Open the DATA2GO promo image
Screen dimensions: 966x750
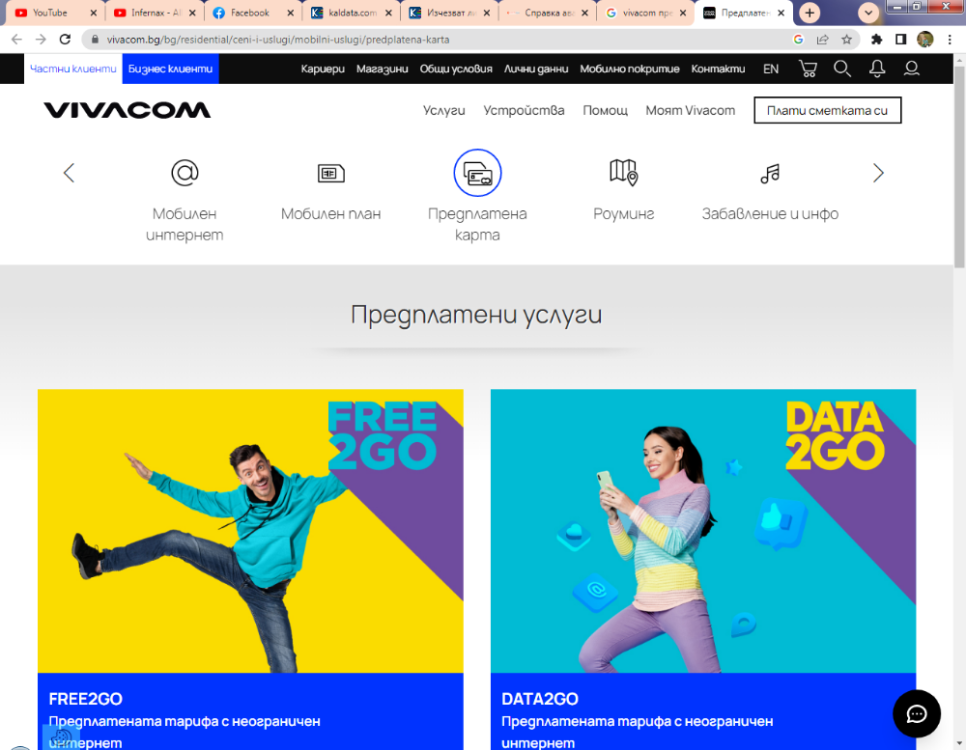703,531
